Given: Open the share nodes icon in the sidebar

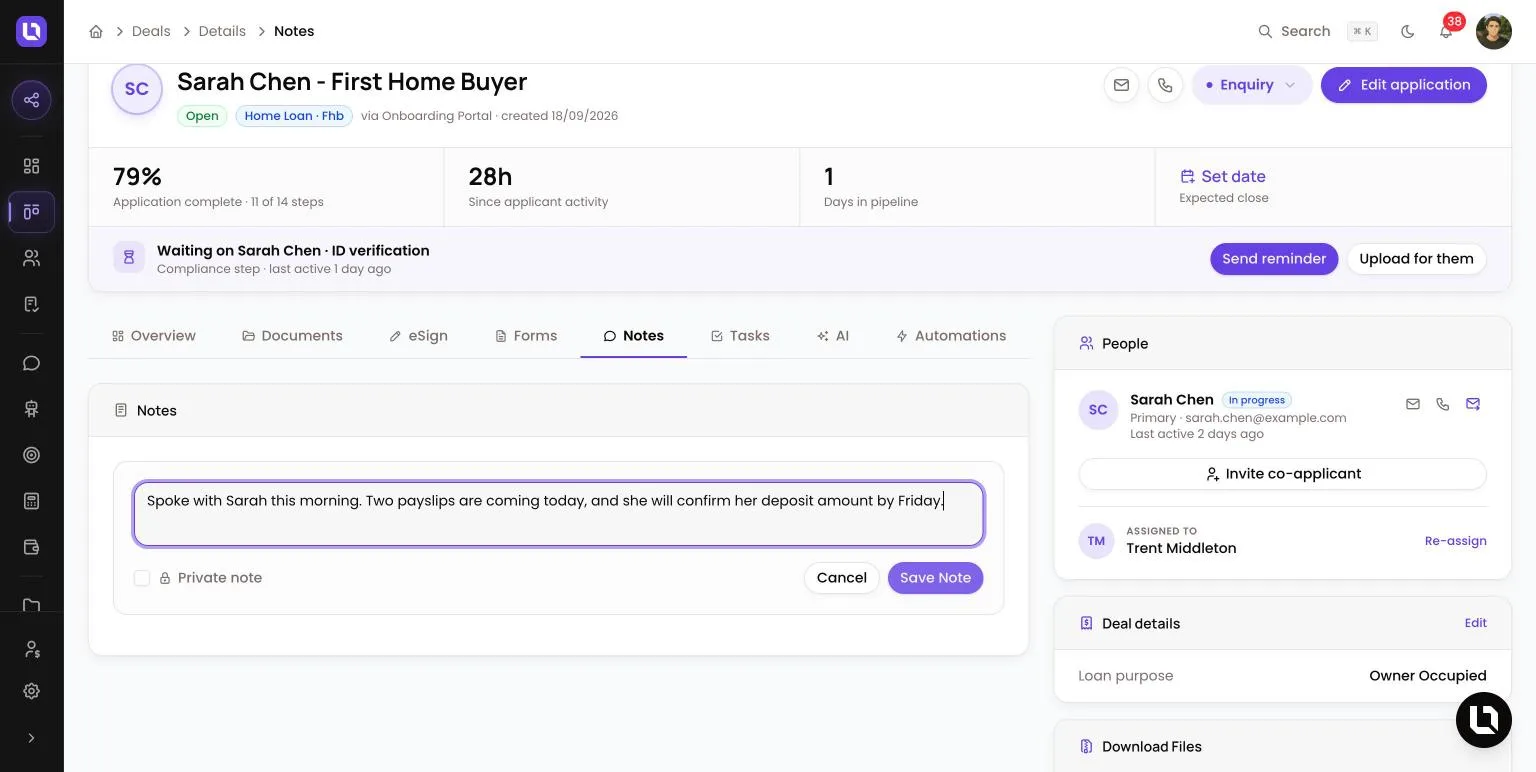Looking at the screenshot, I should [x=31, y=100].
